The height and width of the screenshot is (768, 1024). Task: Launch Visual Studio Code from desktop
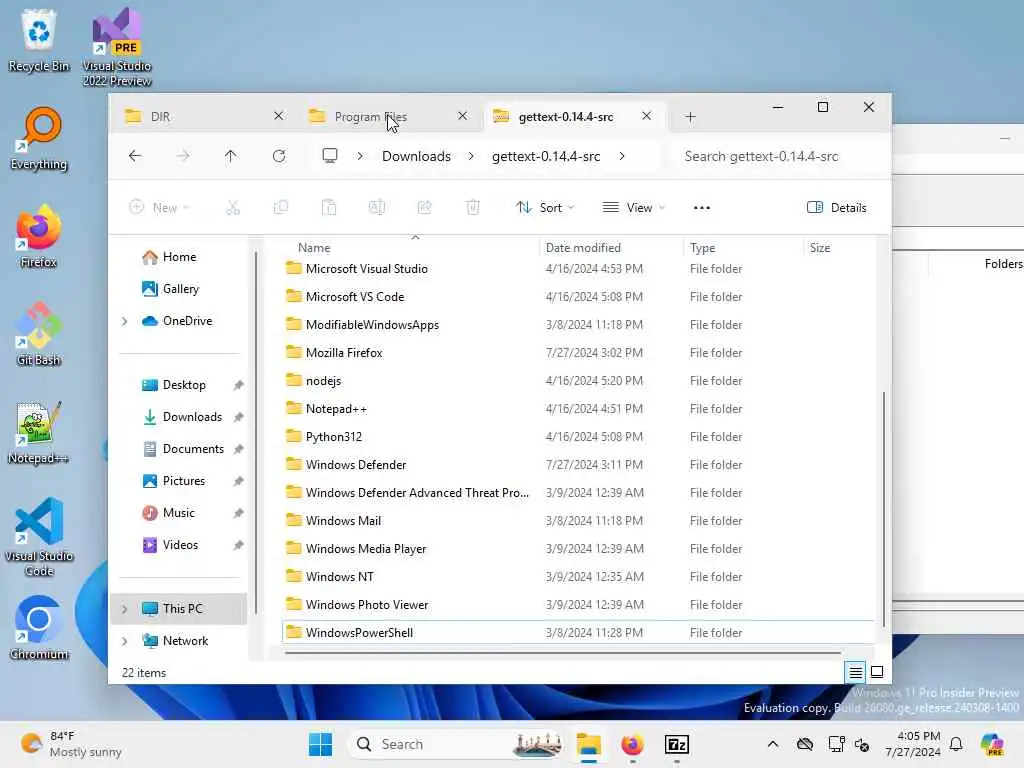tap(39, 537)
